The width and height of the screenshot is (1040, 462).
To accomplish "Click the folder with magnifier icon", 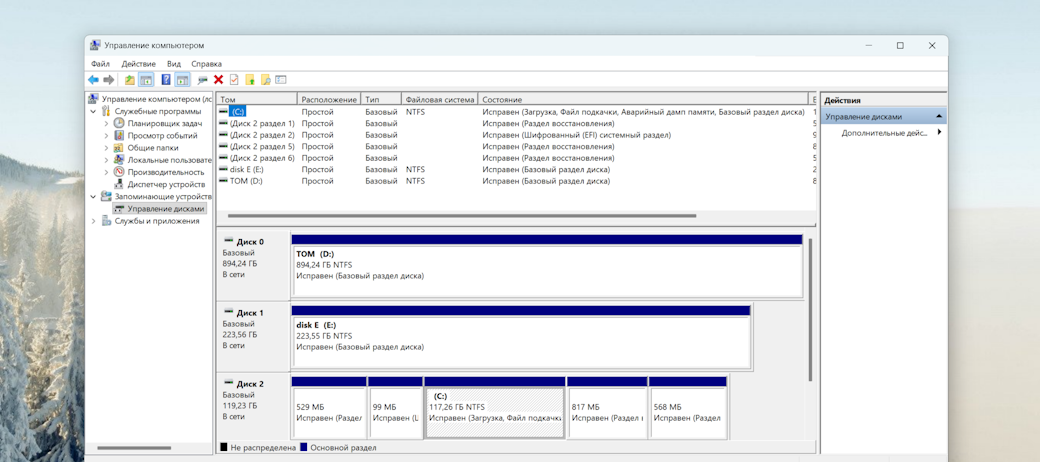I will tap(265, 80).
